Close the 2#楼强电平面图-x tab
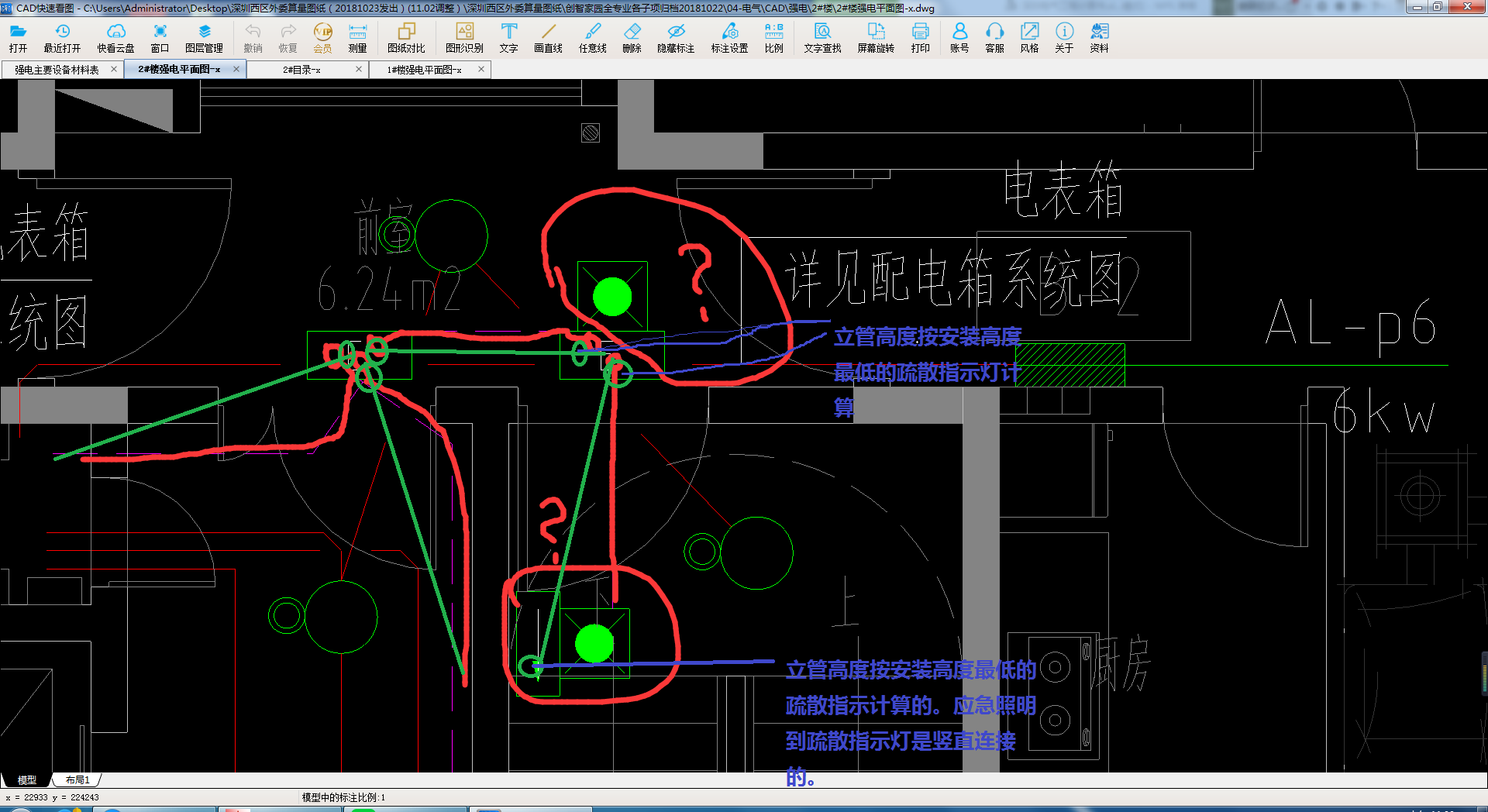1488x812 pixels. click(x=236, y=69)
